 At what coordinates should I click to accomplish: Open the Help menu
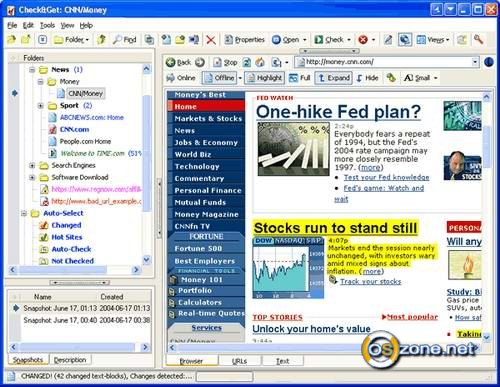click(86, 25)
